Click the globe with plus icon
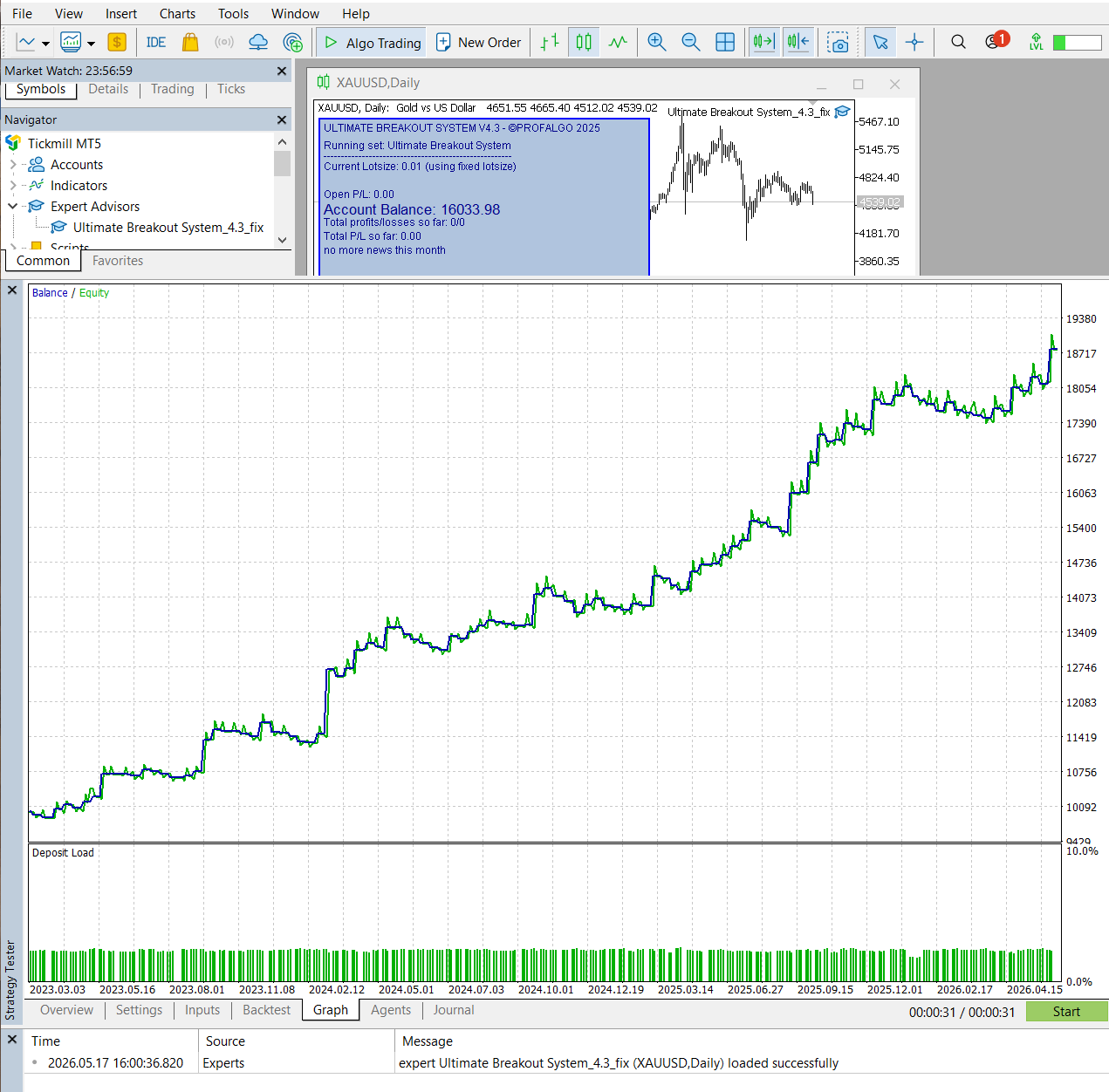Image resolution: width=1109 pixels, height=1092 pixels. pos(293,42)
